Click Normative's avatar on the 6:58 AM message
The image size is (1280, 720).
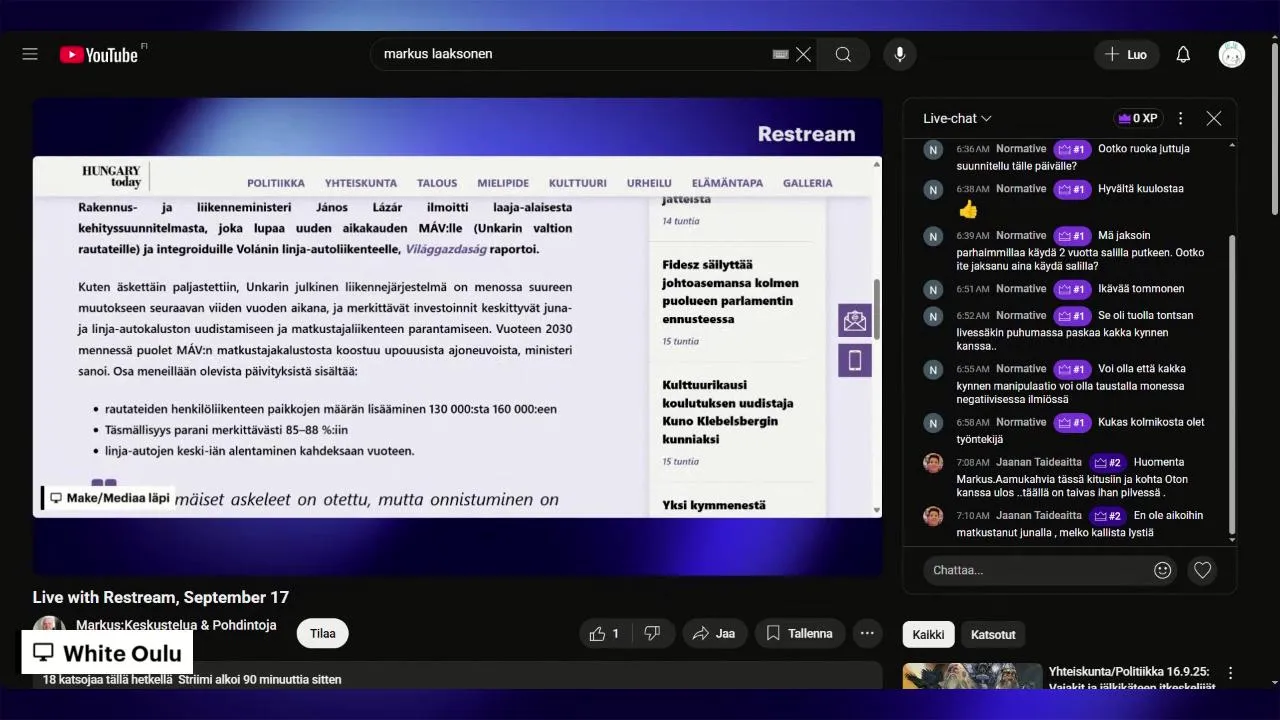pos(933,423)
